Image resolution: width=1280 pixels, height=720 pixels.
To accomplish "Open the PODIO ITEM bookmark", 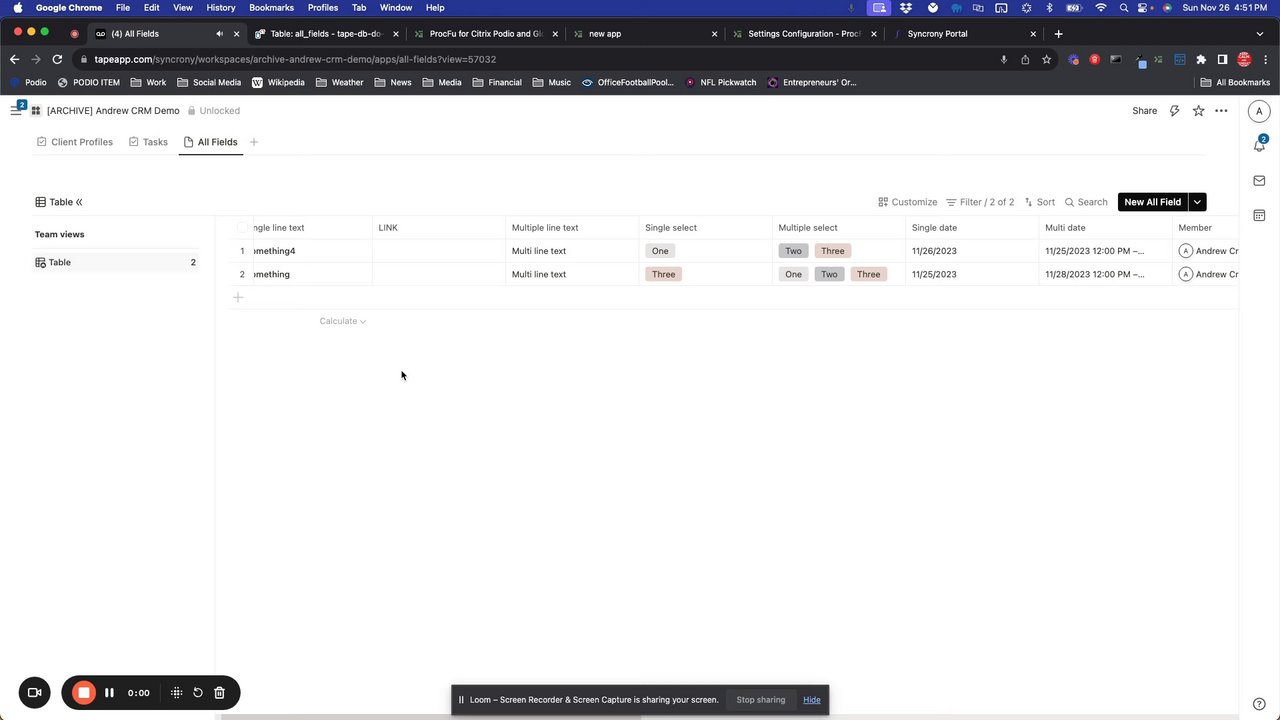I will click(x=88, y=82).
